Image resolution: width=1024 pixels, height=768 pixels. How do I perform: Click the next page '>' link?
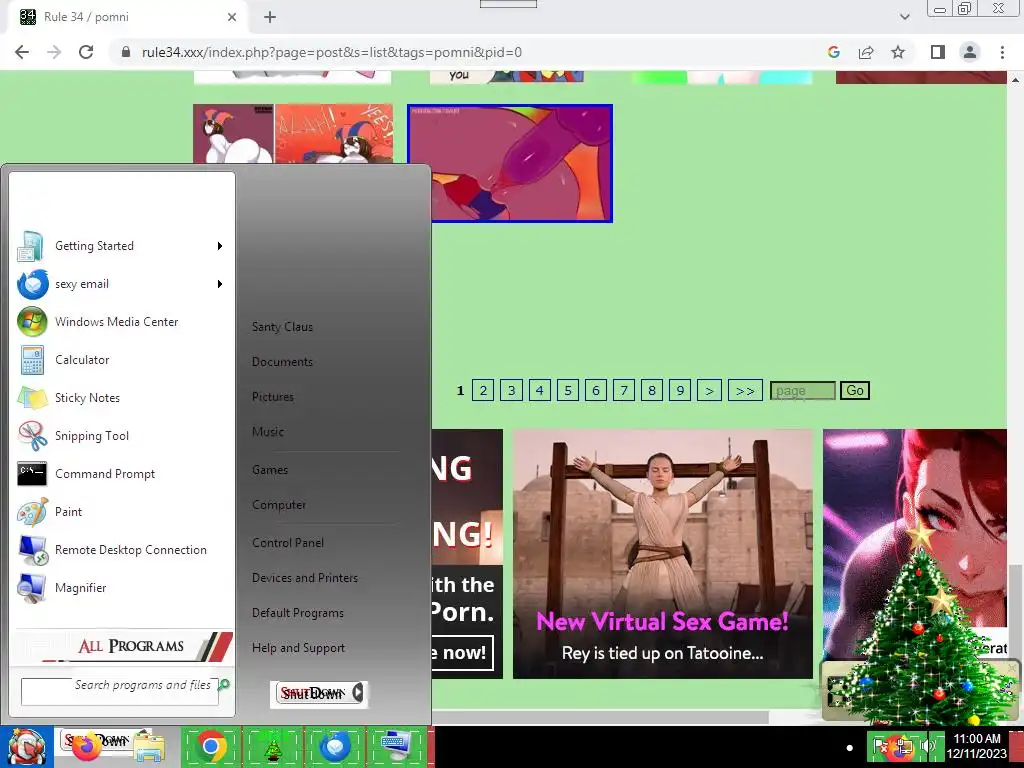[x=709, y=391]
